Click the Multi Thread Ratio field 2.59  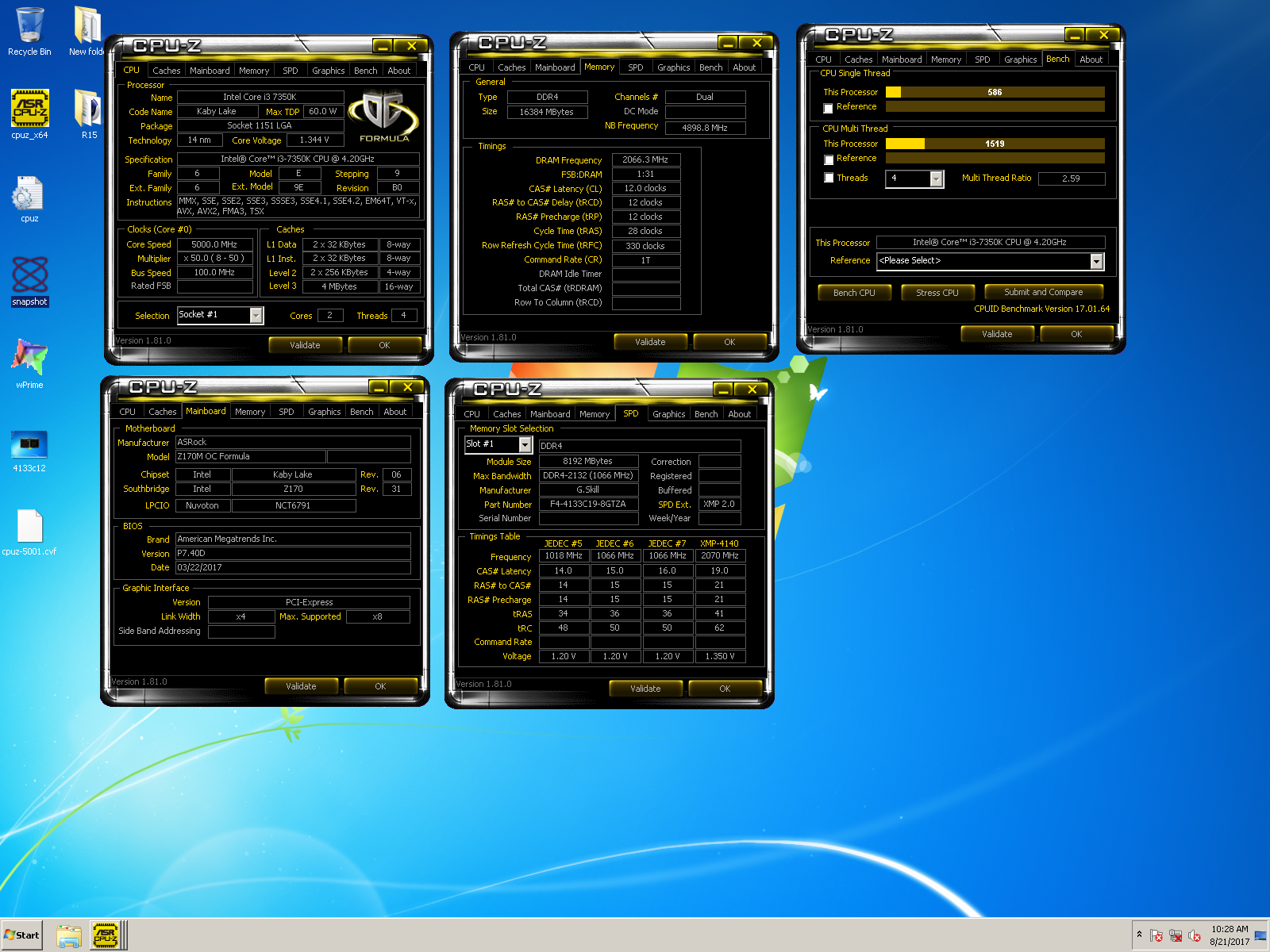click(x=1071, y=178)
